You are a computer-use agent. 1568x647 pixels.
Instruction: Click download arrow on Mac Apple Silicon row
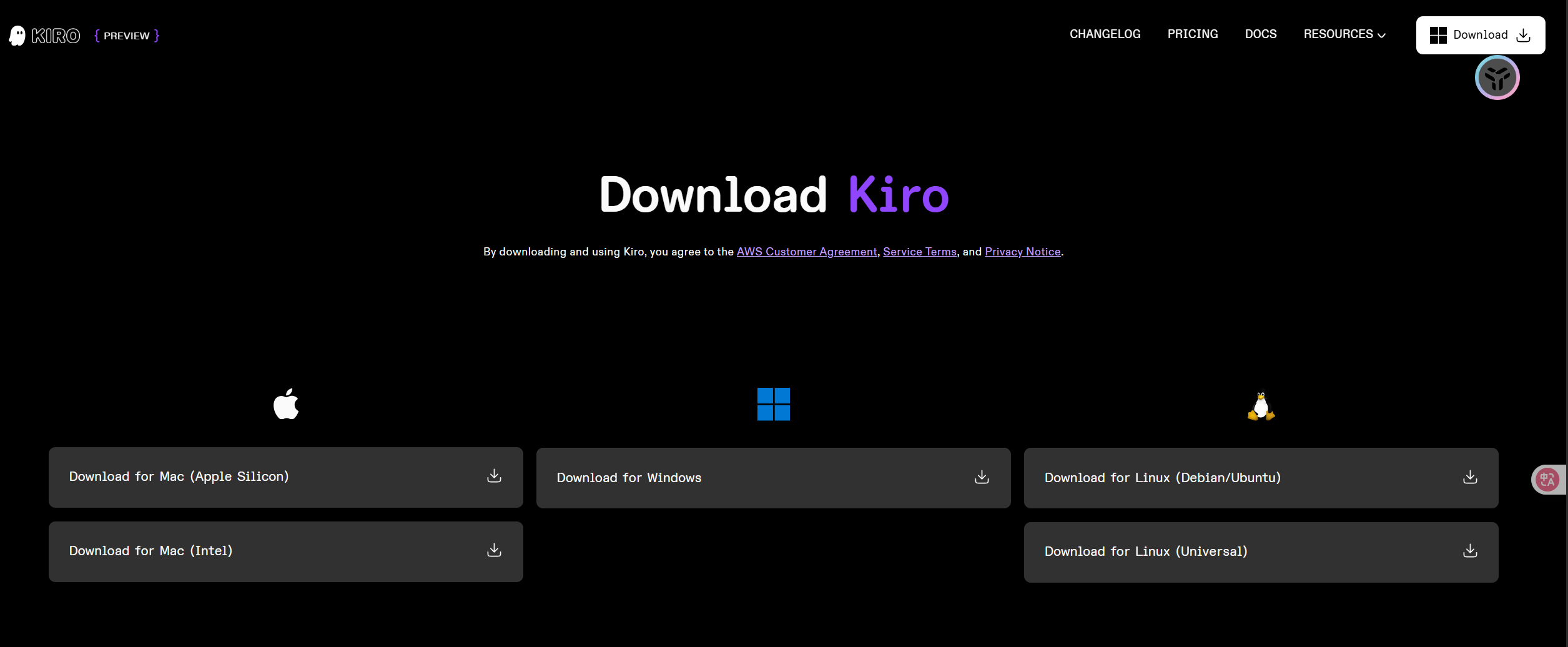[494, 476]
